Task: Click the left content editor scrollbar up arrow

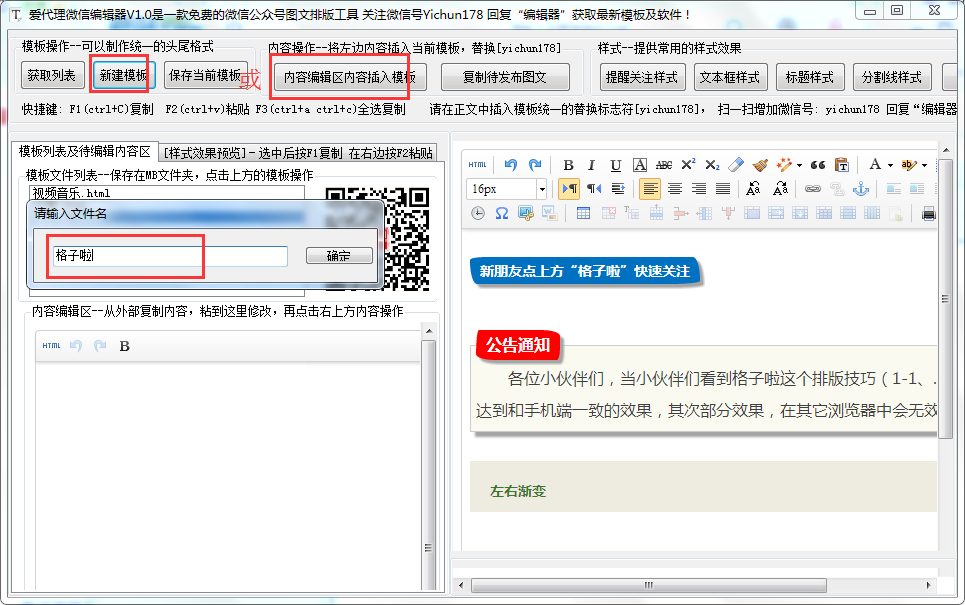Action: click(x=429, y=331)
